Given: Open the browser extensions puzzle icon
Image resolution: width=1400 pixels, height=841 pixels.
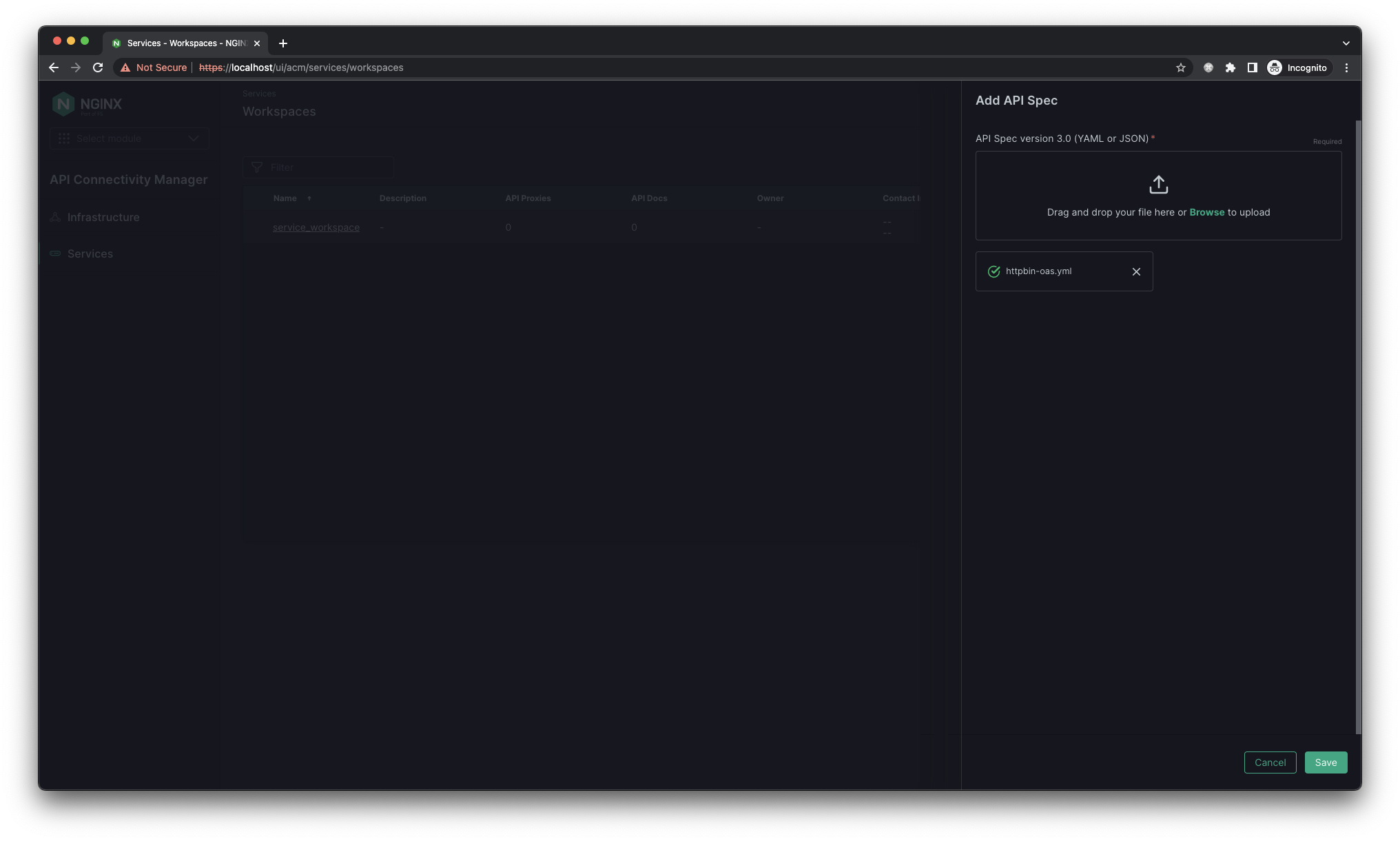Looking at the screenshot, I should [x=1230, y=68].
